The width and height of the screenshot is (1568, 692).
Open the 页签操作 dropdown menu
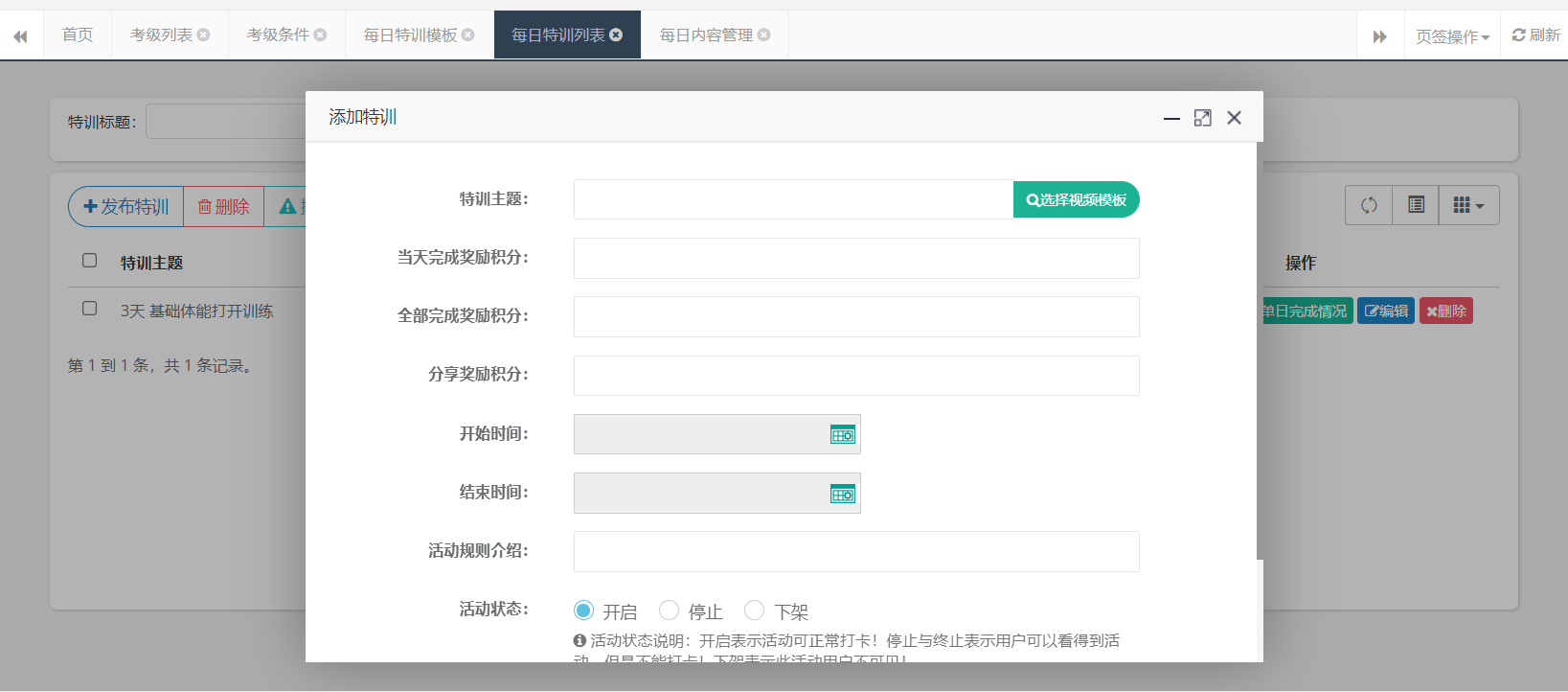(x=1452, y=36)
